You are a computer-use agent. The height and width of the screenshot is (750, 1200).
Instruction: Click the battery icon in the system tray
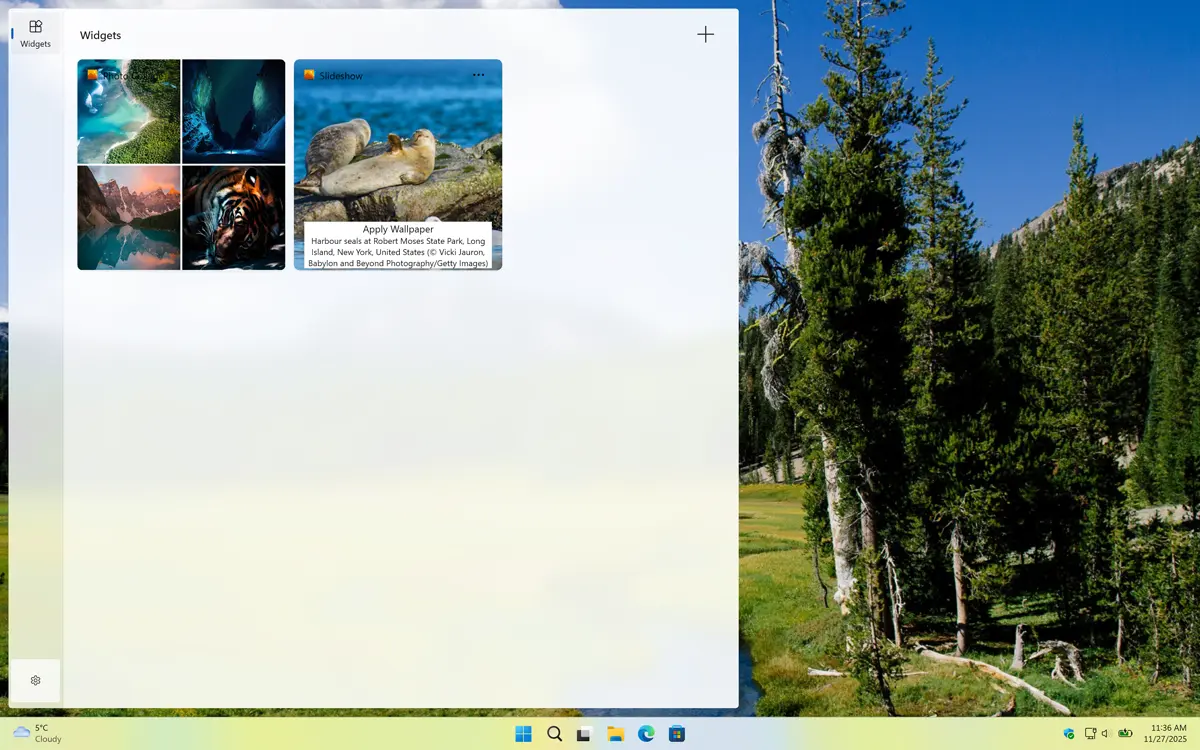(x=1124, y=733)
